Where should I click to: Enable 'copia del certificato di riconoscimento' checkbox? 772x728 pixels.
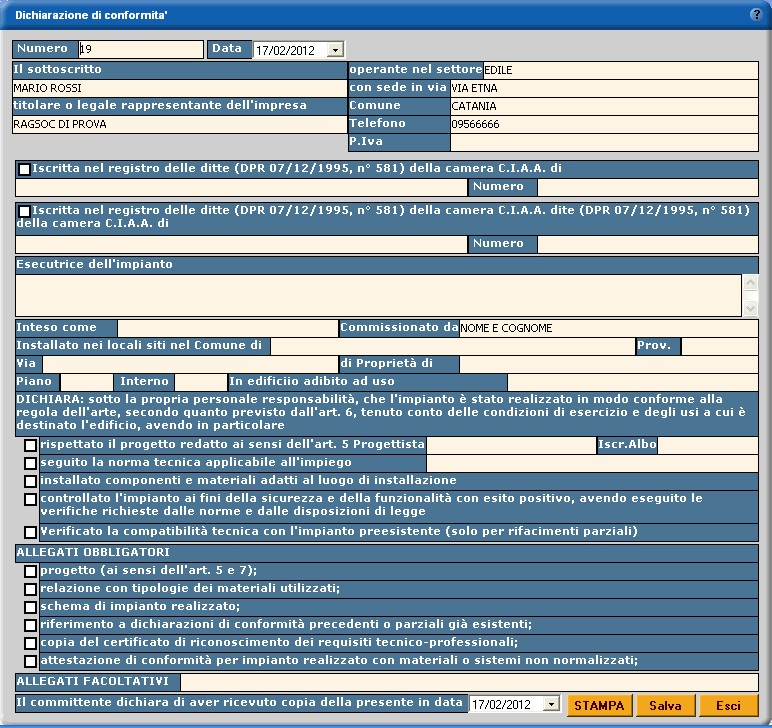31,643
